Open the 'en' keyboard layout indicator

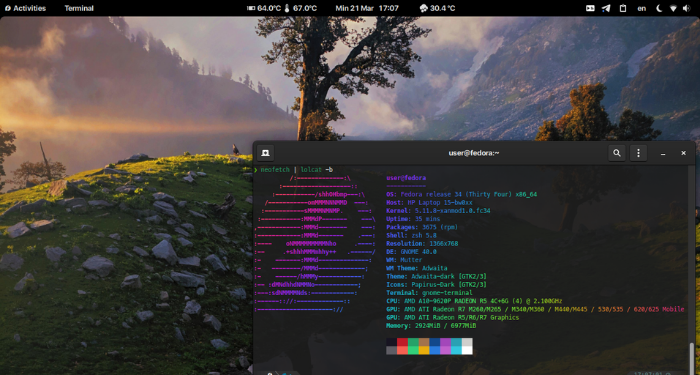(642, 8)
